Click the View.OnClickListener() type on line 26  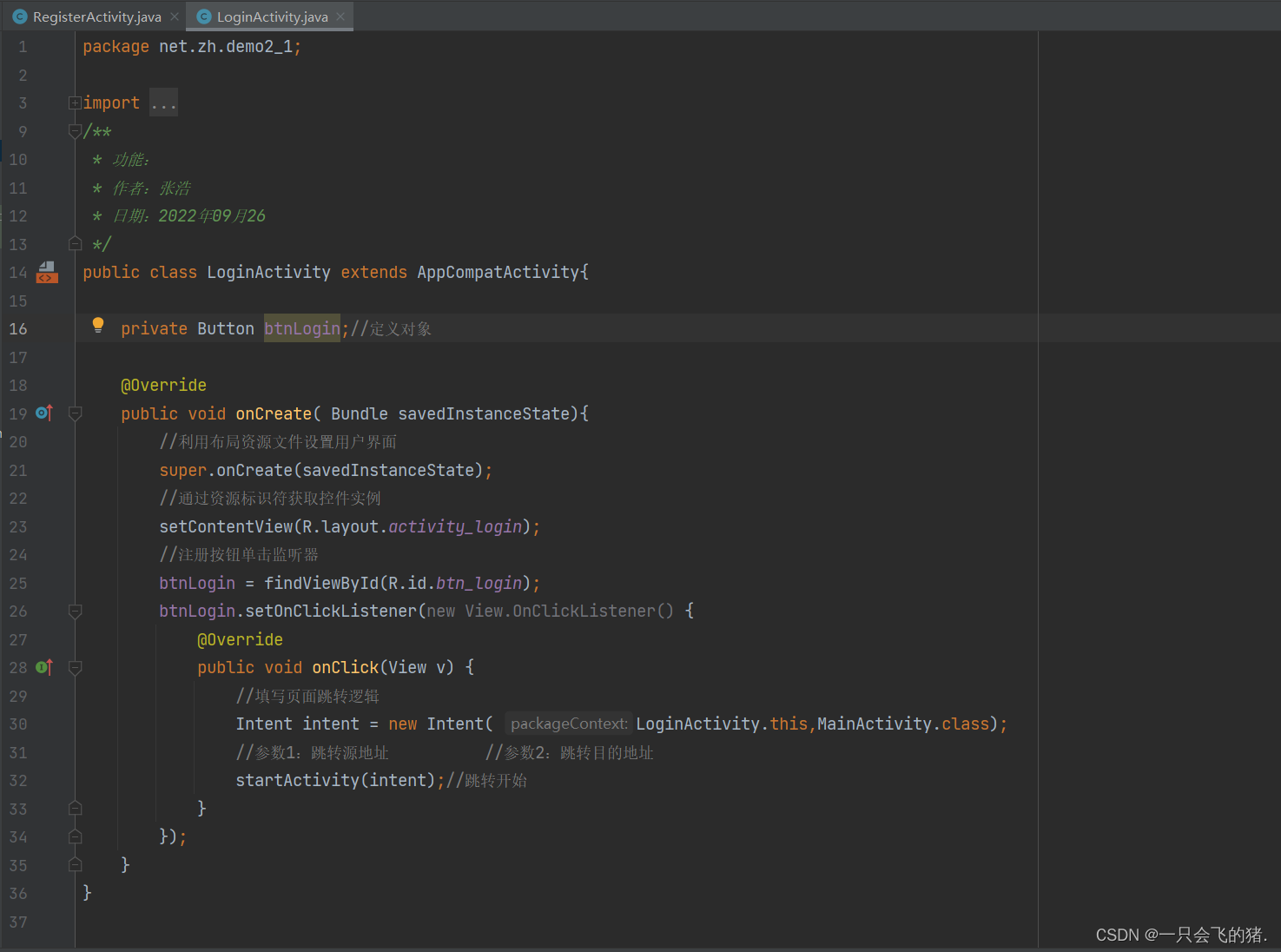tap(569, 612)
